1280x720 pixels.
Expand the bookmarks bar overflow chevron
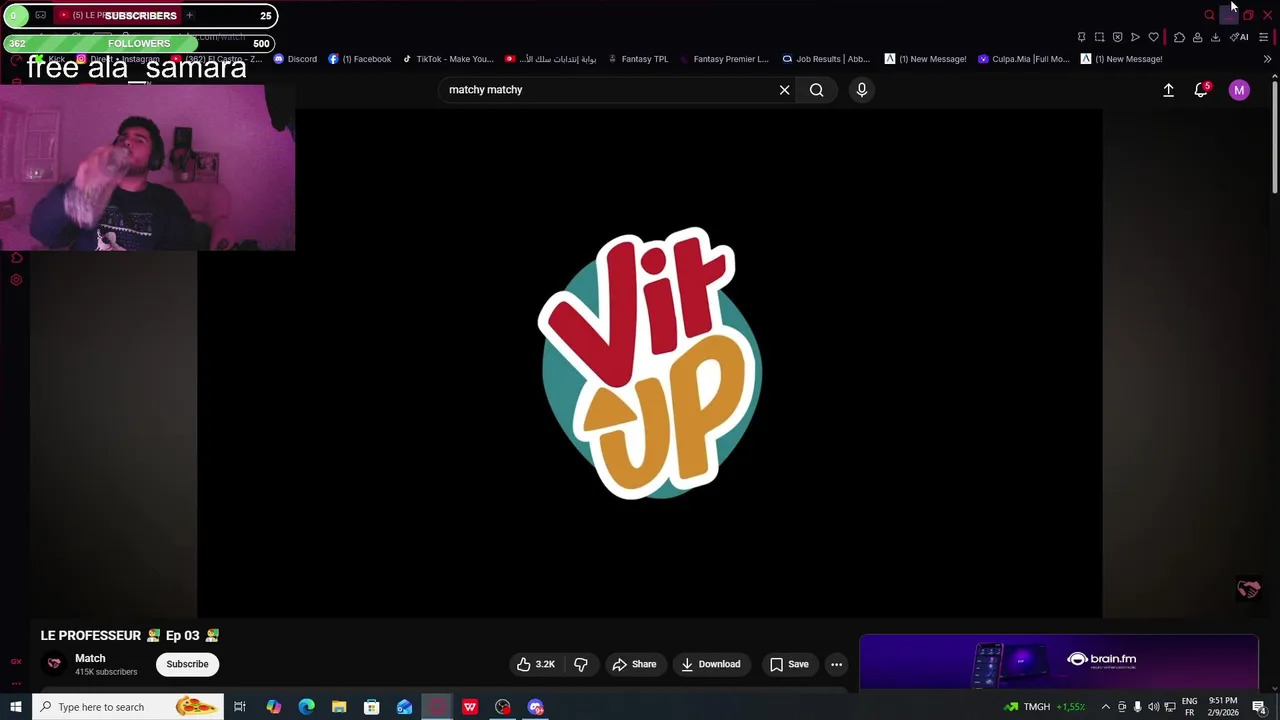1267,59
